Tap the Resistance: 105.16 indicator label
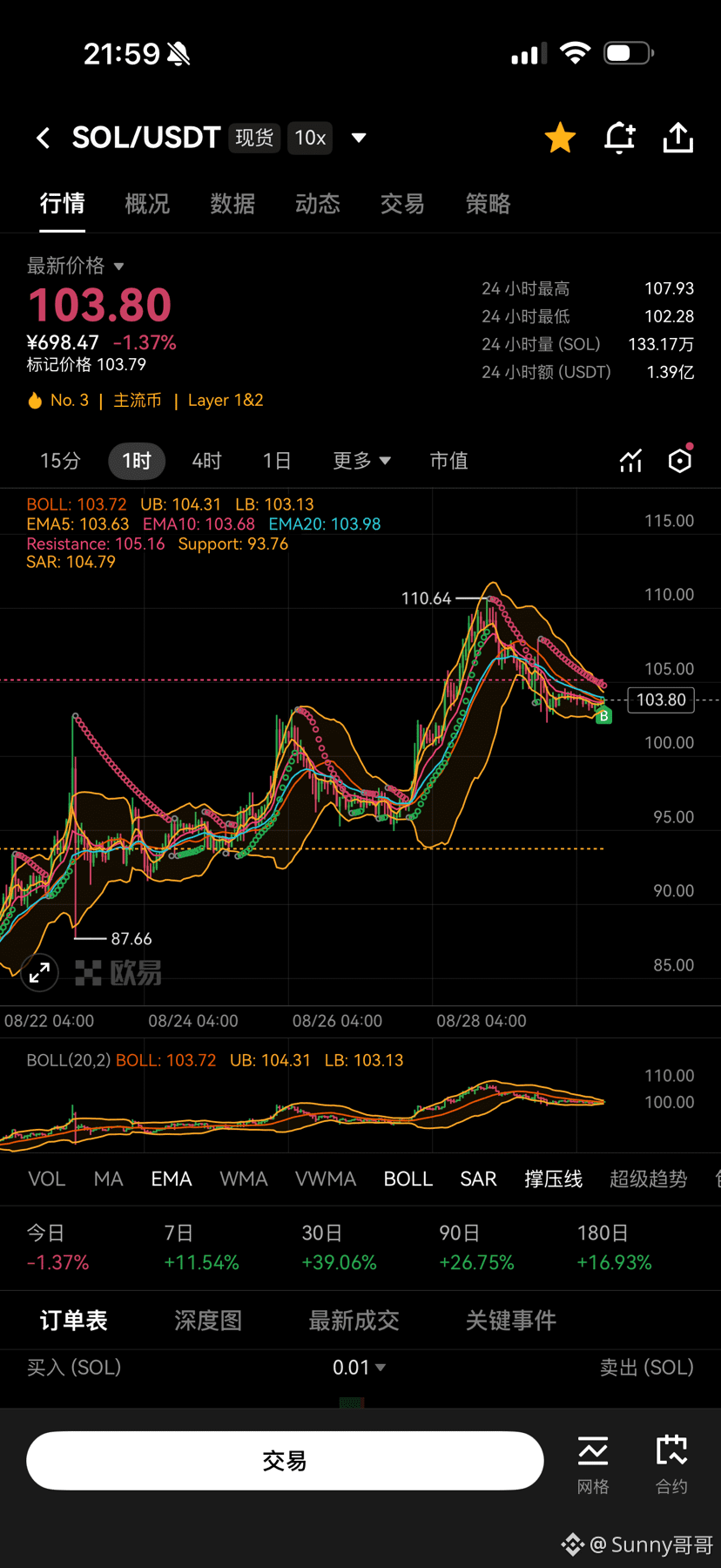721x1568 pixels. click(x=96, y=544)
